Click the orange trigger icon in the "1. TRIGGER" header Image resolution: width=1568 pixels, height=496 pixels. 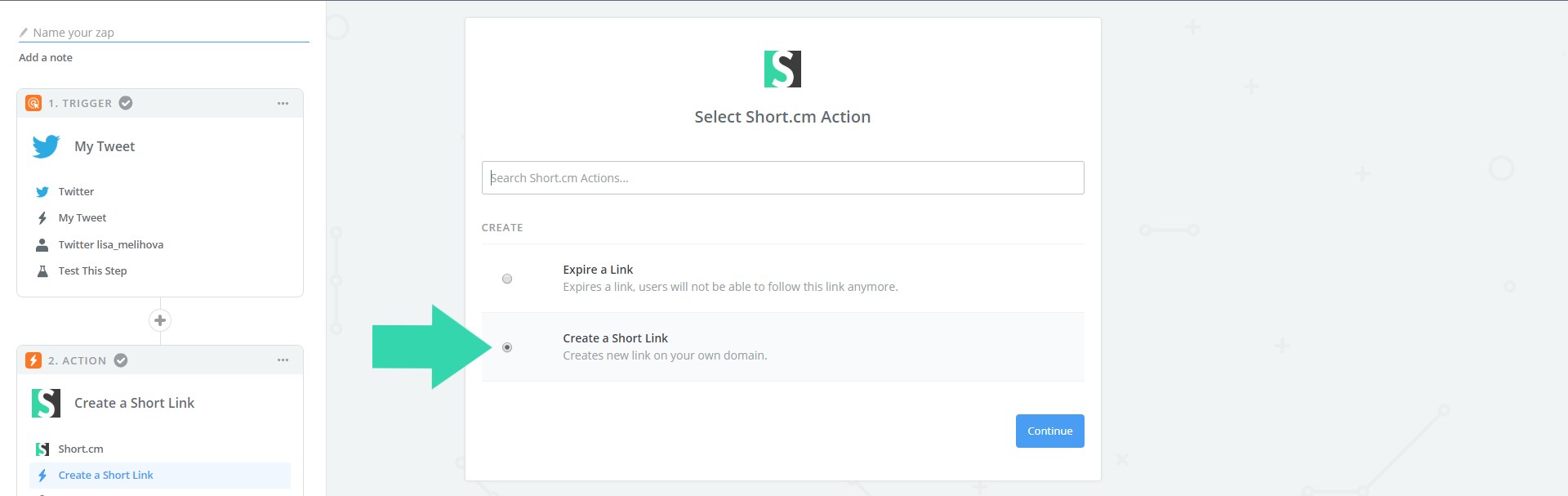(34, 103)
